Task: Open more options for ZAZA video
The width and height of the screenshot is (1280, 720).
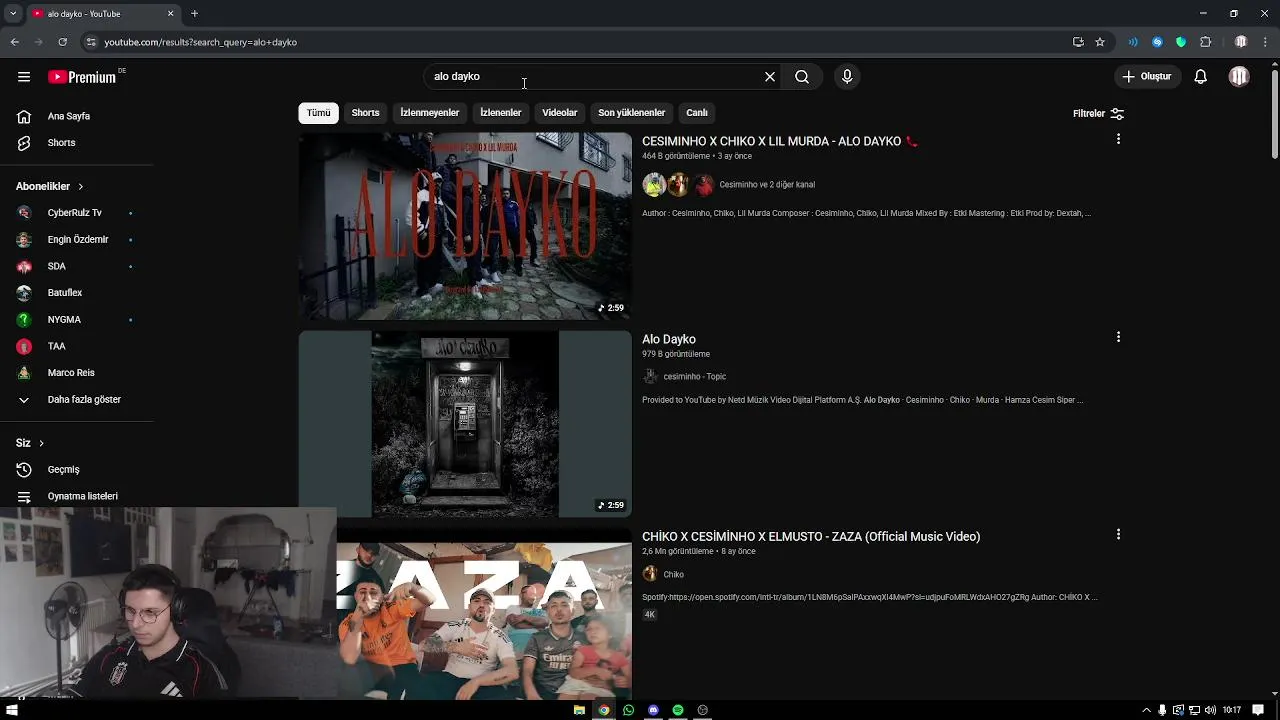Action: click(x=1118, y=535)
